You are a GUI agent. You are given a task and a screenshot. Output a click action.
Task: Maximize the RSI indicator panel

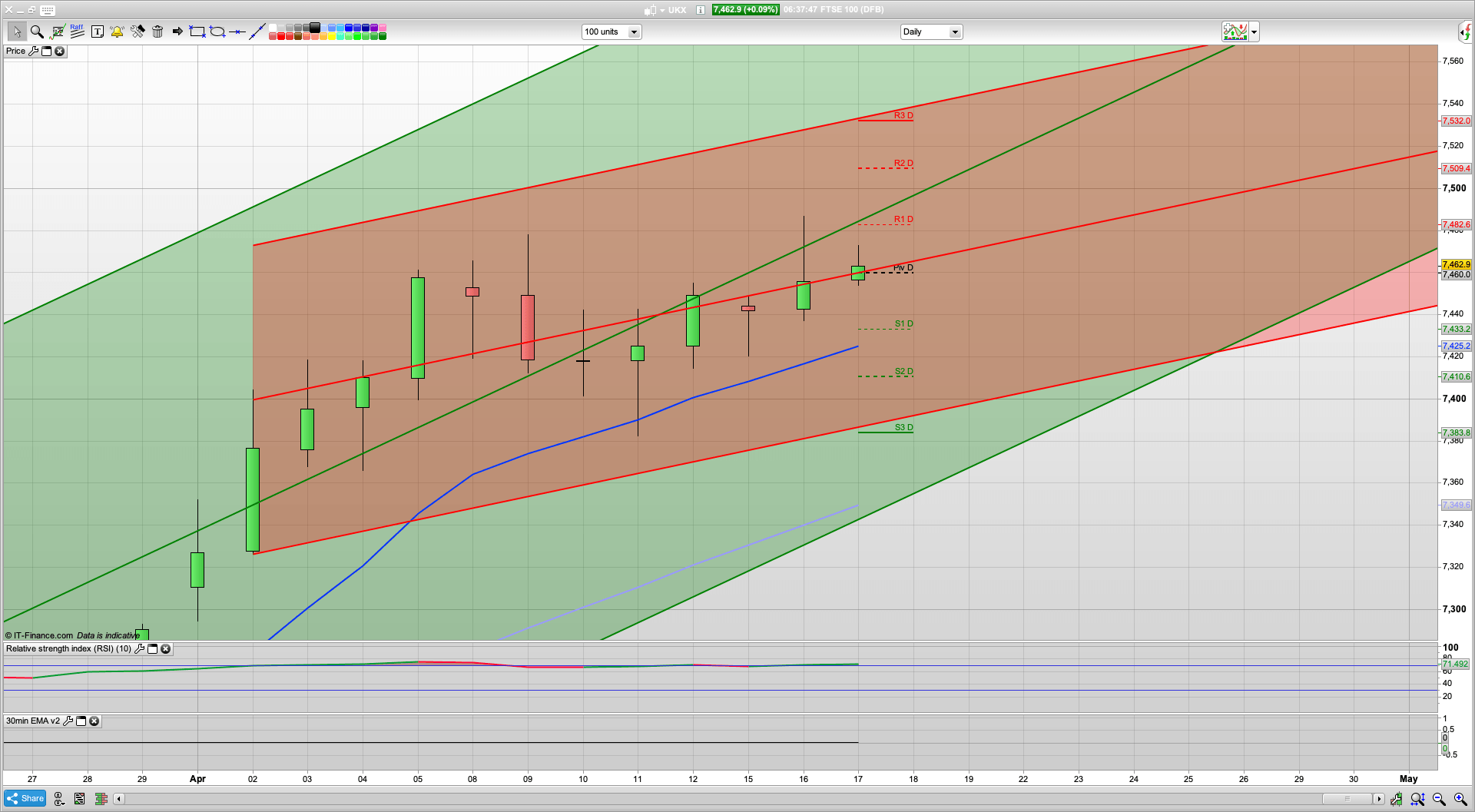pyautogui.click(x=152, y=649)
